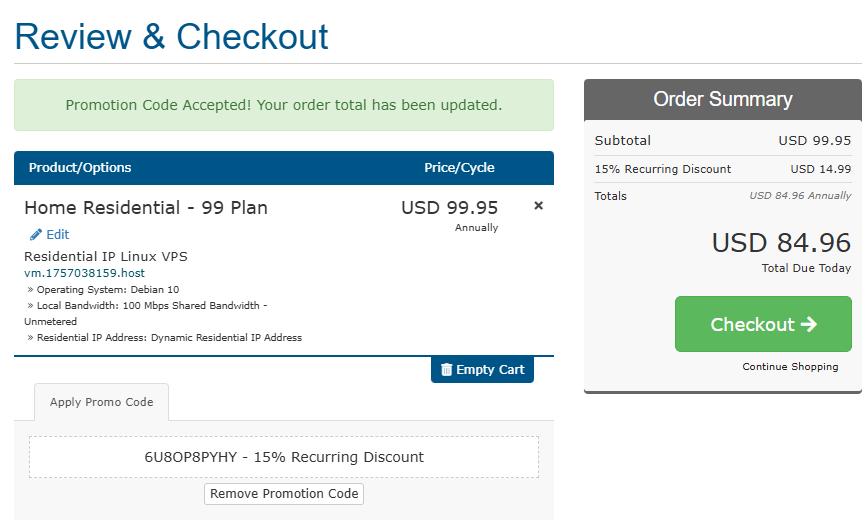Click the Promotion Code Accepted alert banner

tap(284, 105)
